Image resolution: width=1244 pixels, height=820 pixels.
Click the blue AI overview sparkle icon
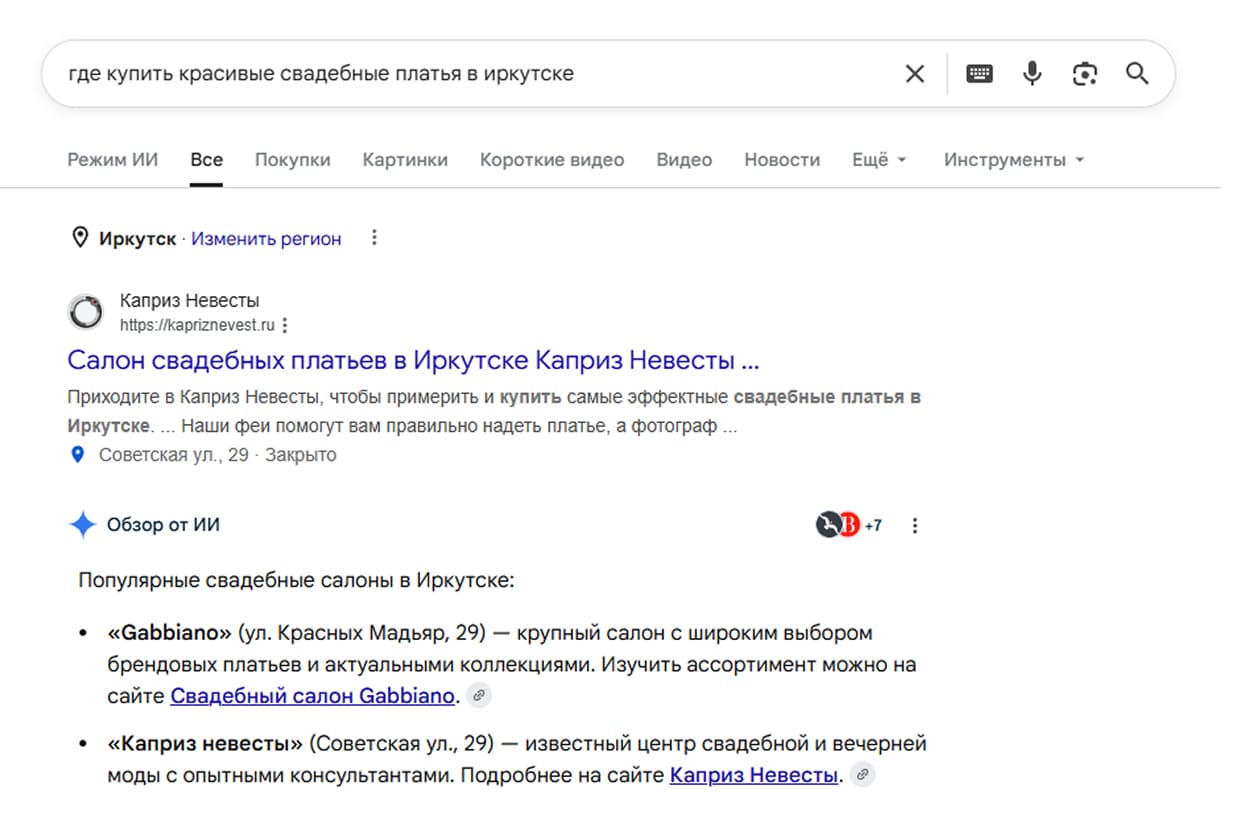pos(82,525)
